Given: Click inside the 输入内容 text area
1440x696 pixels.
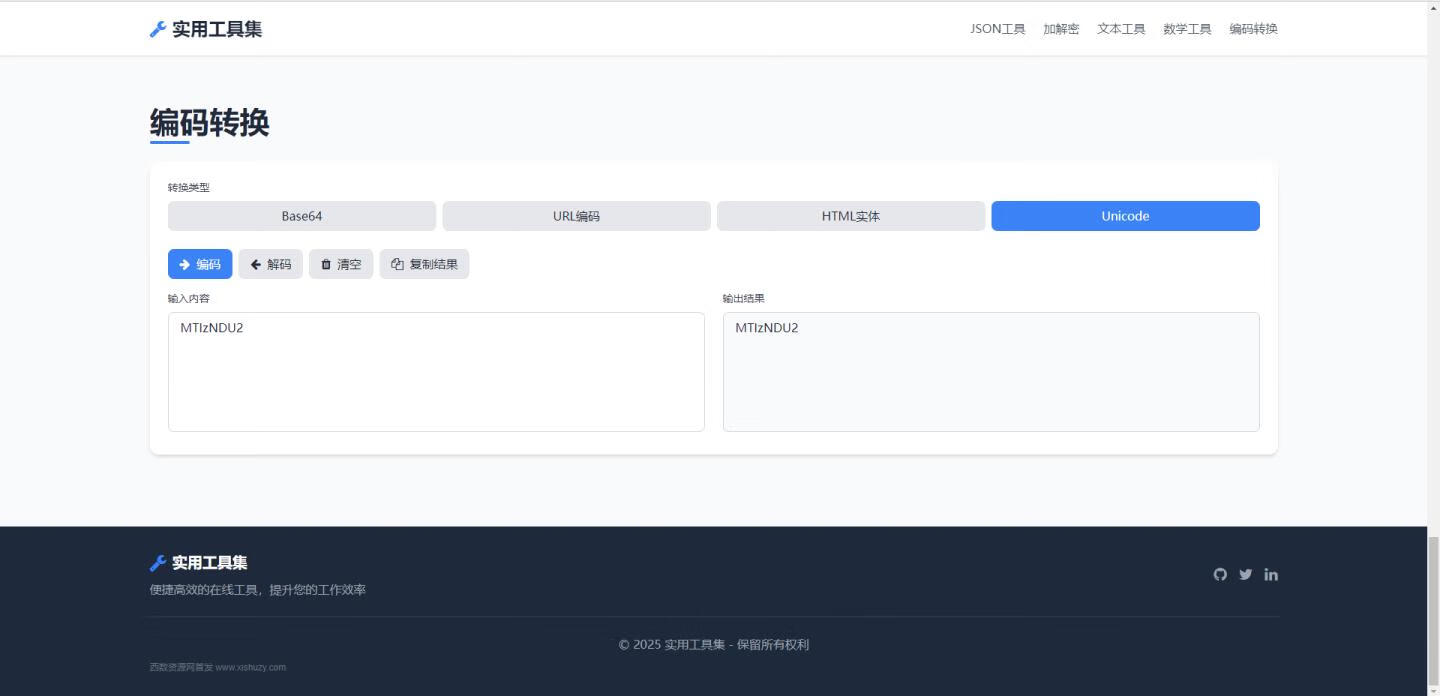Looking at the screenshot, I should pyautogui.click(x=436, y=370).
